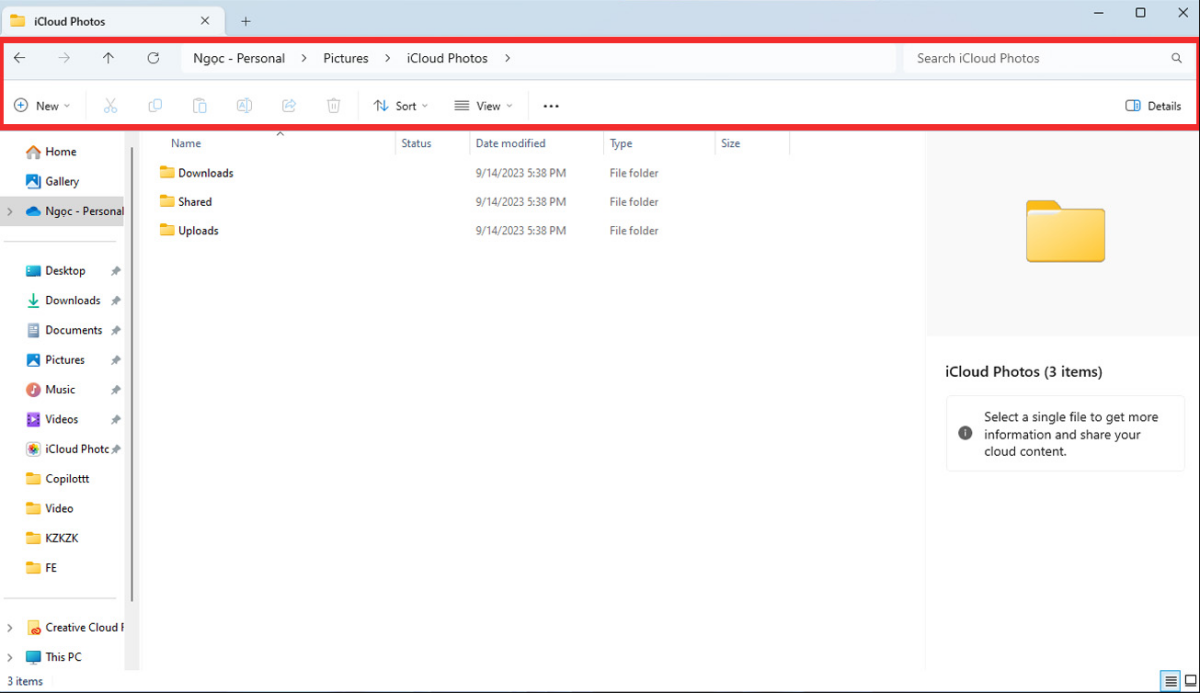Screen dimensions: 1200x693
Task: Click Pictures in the address breadcrumb
Action: pos(346,58)
